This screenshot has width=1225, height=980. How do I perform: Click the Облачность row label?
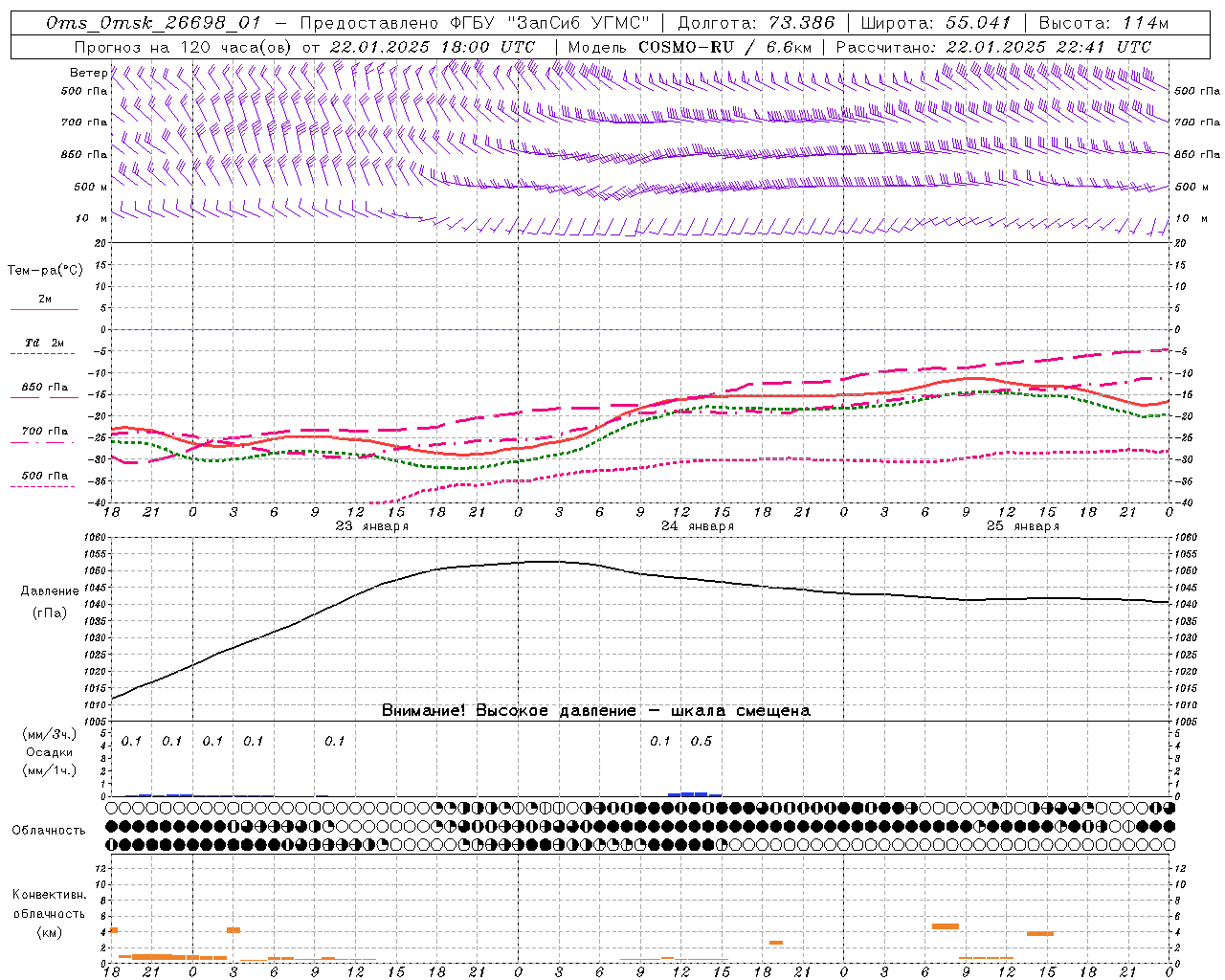click(49, 830)
